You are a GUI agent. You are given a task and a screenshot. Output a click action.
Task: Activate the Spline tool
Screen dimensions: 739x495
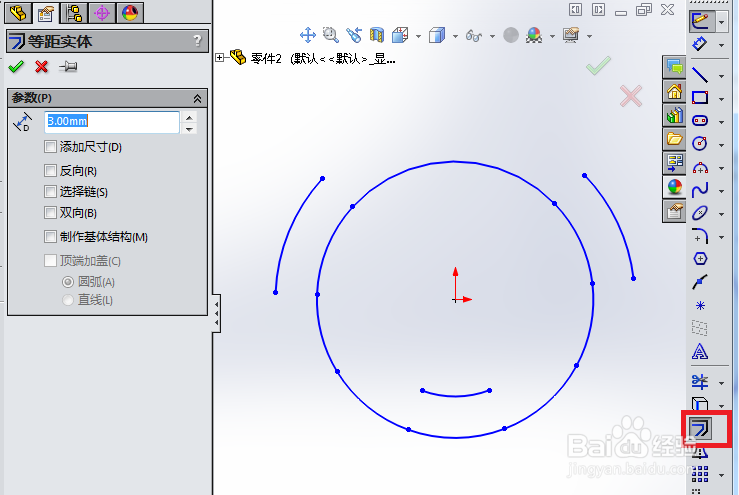[x=700, y=190]
